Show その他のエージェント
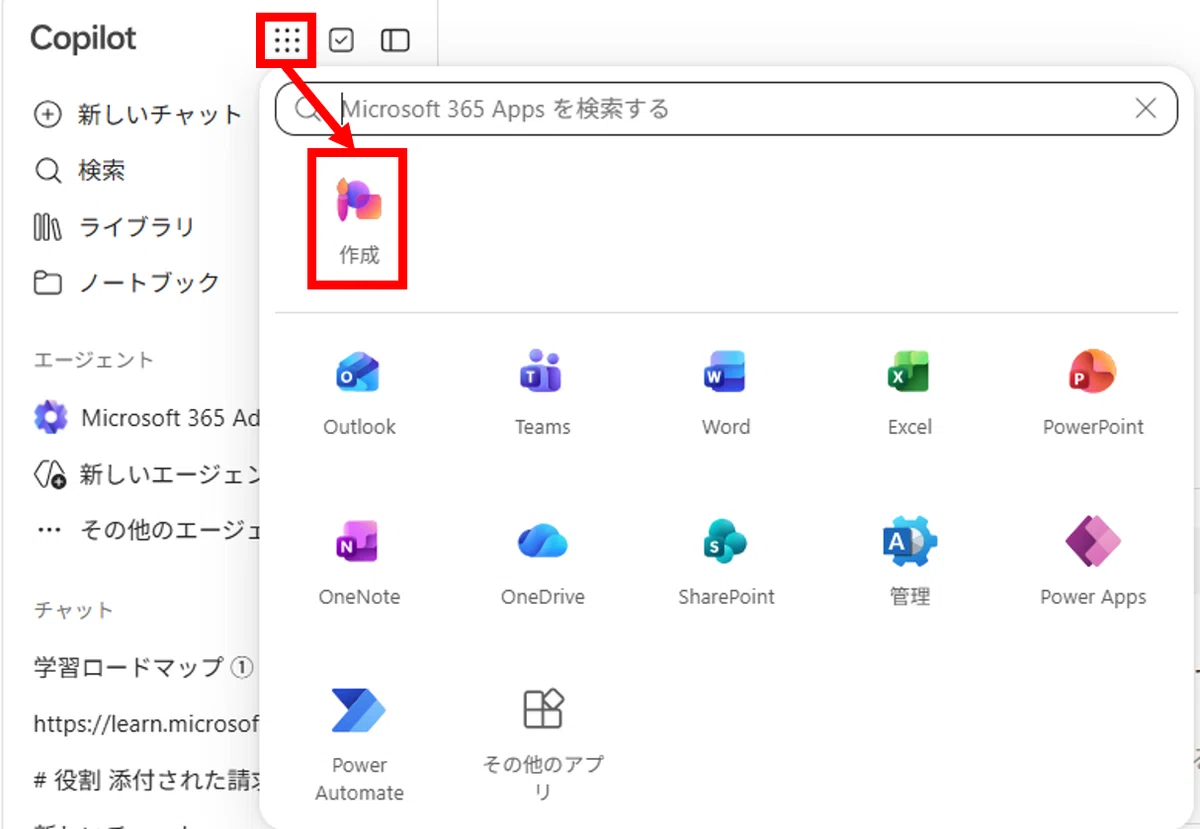1200x829 pixels. pyautogui.click(x=147, y=530)
